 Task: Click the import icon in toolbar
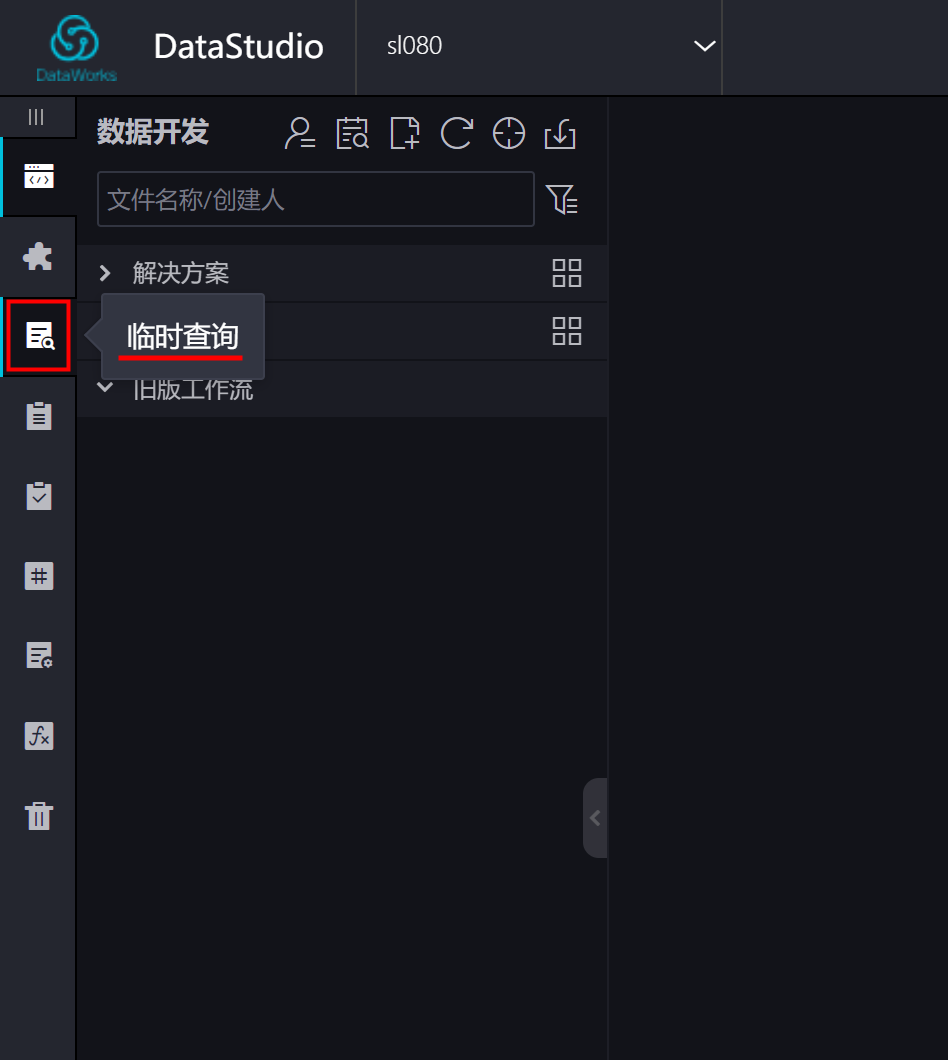pyautogui.click(x=560, y=133)
